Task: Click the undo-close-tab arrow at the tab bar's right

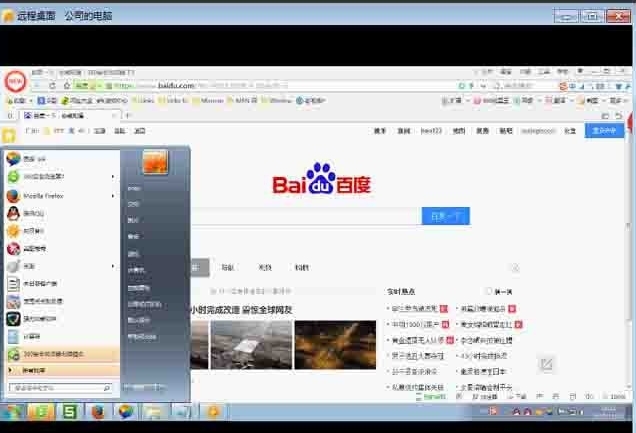Action: 619,116
